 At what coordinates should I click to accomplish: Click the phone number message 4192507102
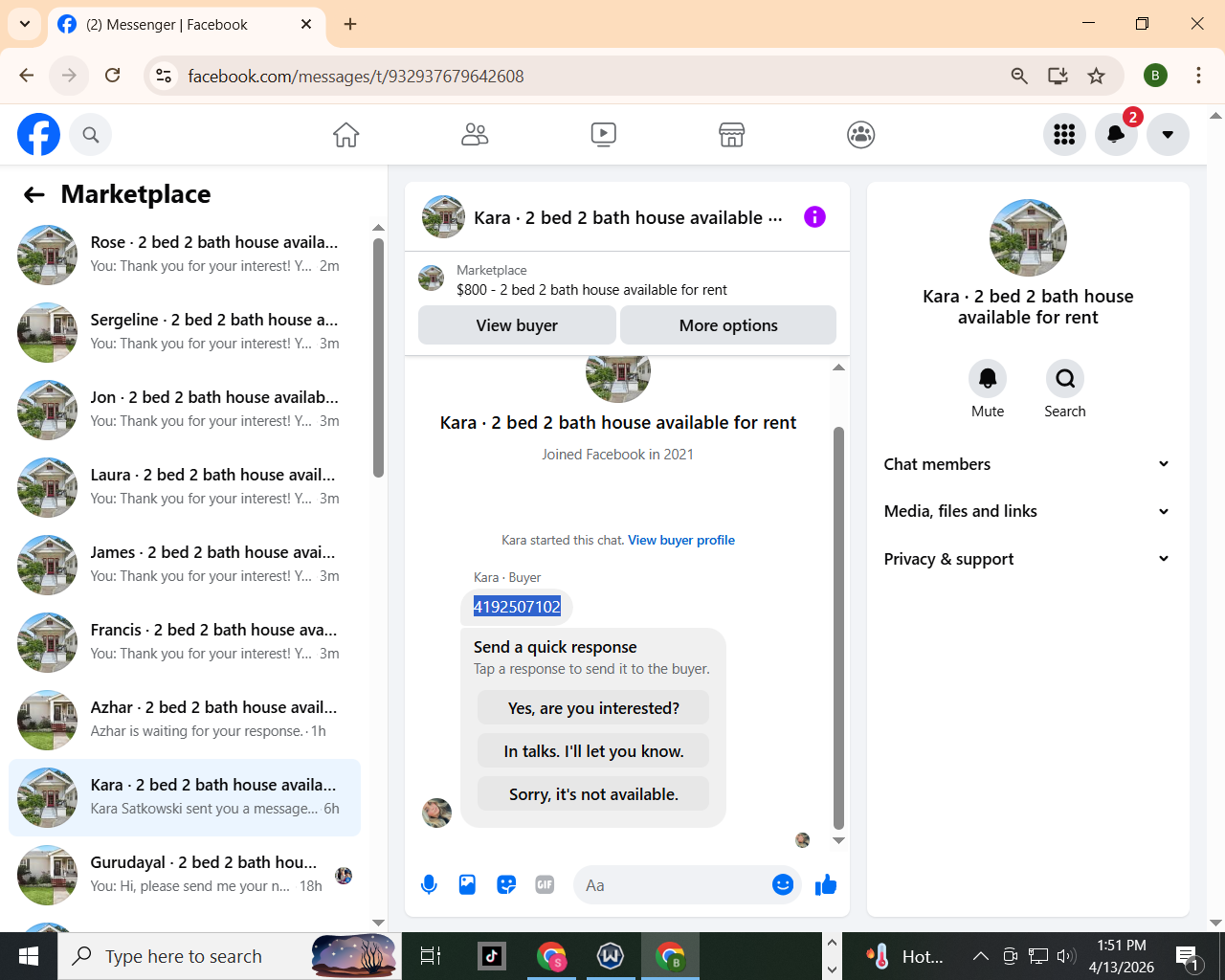[x=517, y=607]
